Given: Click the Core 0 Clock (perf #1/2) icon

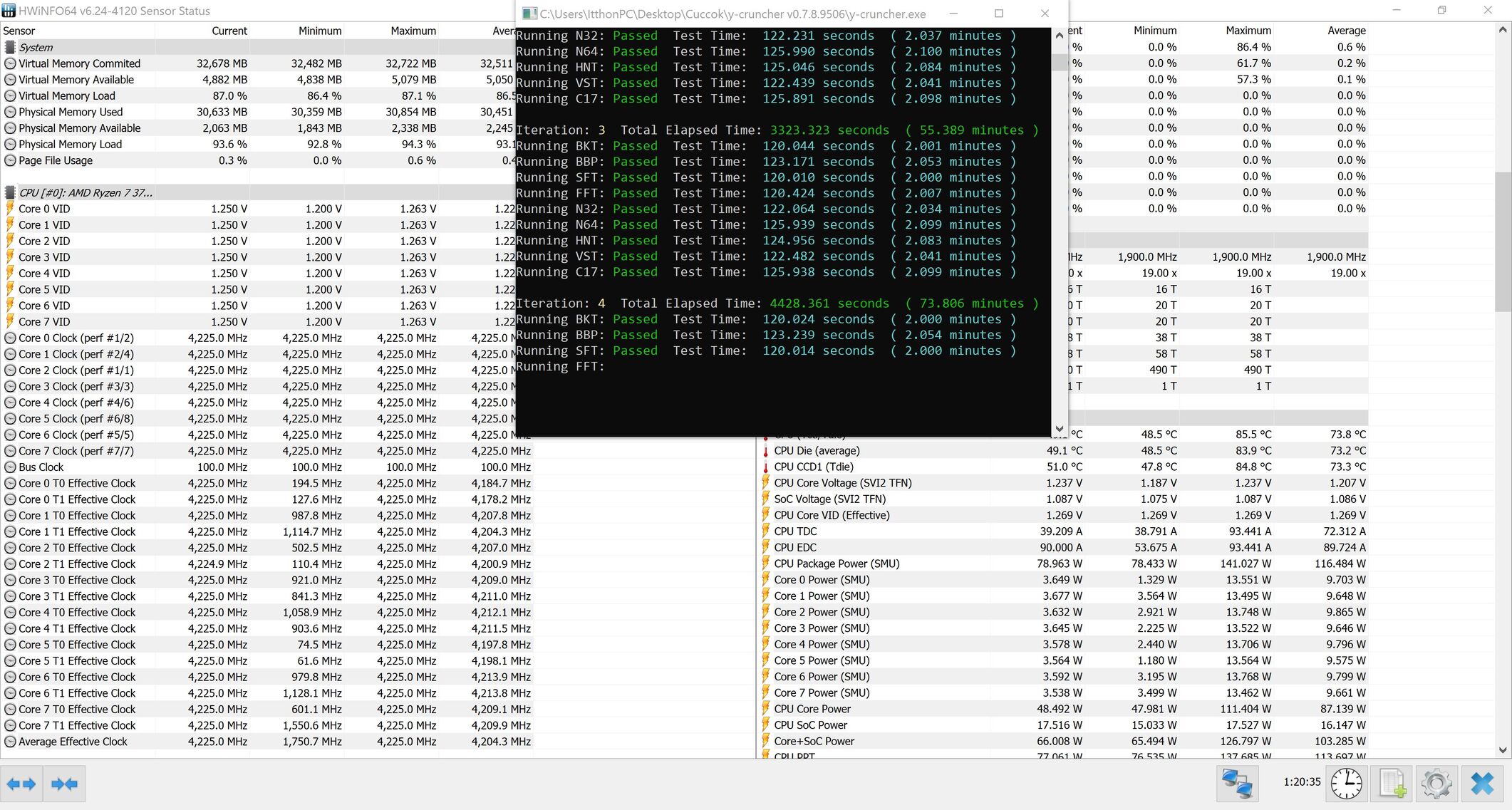Looking at the screenshot, I should (x=10, y=338).
